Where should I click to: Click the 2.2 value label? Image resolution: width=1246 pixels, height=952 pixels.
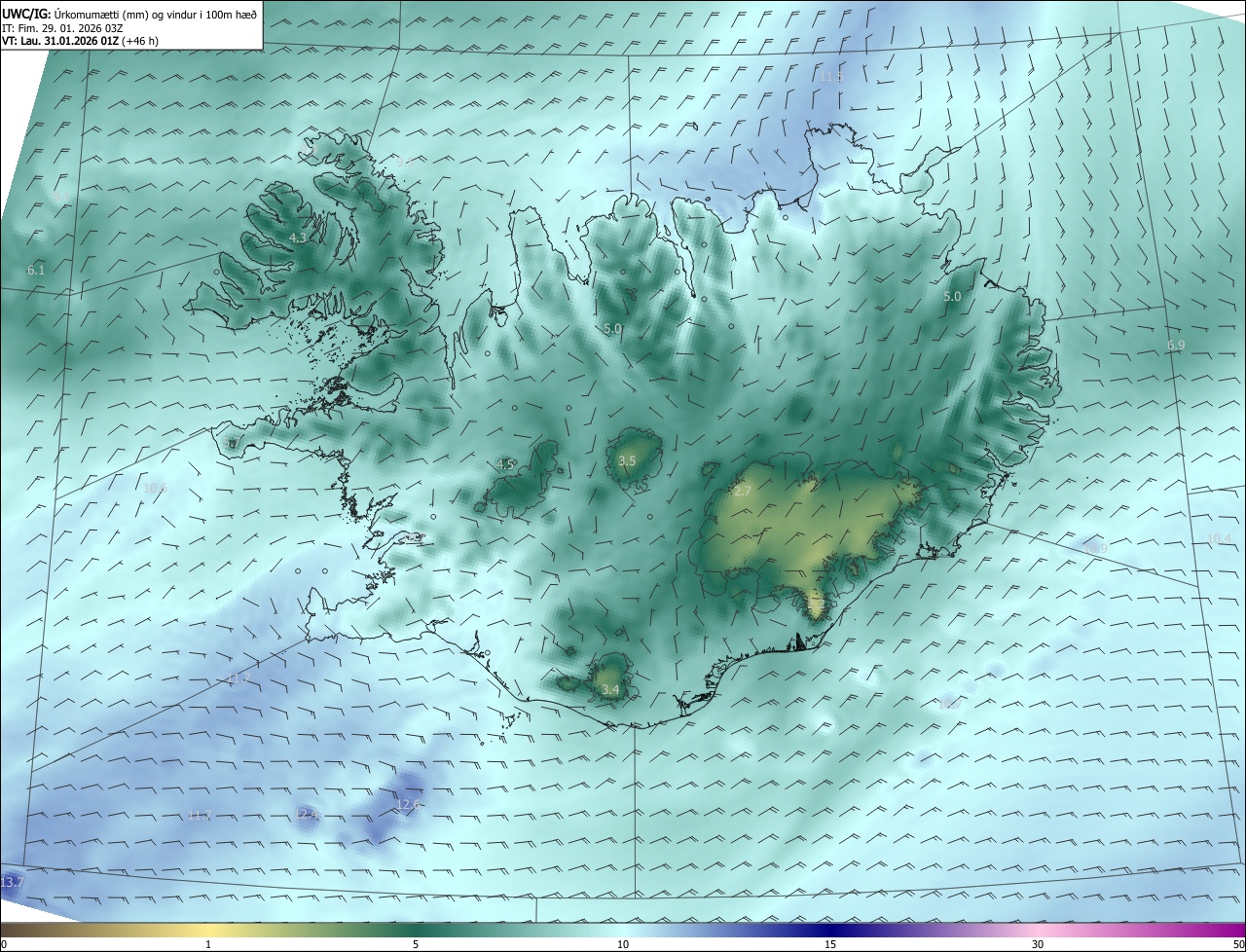[x=817, y=604]
